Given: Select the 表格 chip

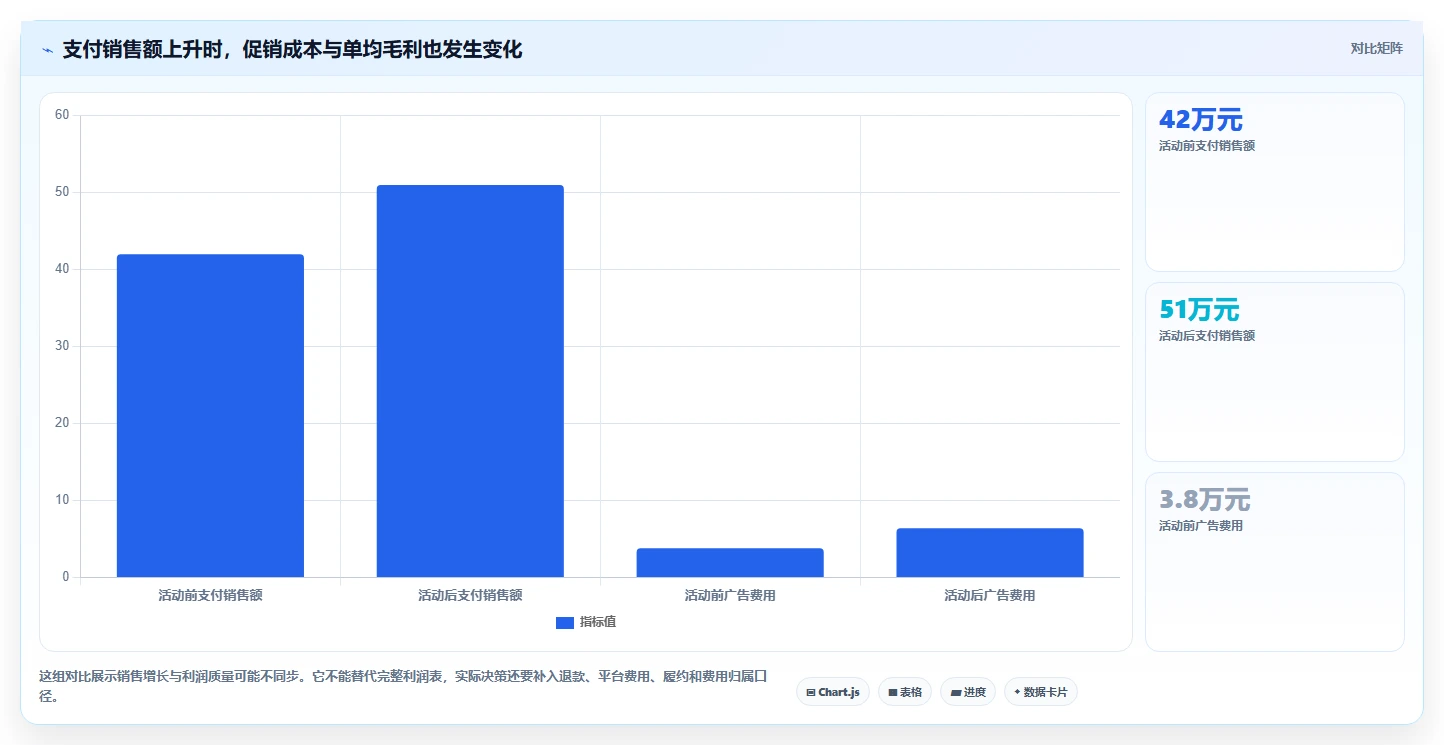Looking at the screenshot, I should 905,692.
